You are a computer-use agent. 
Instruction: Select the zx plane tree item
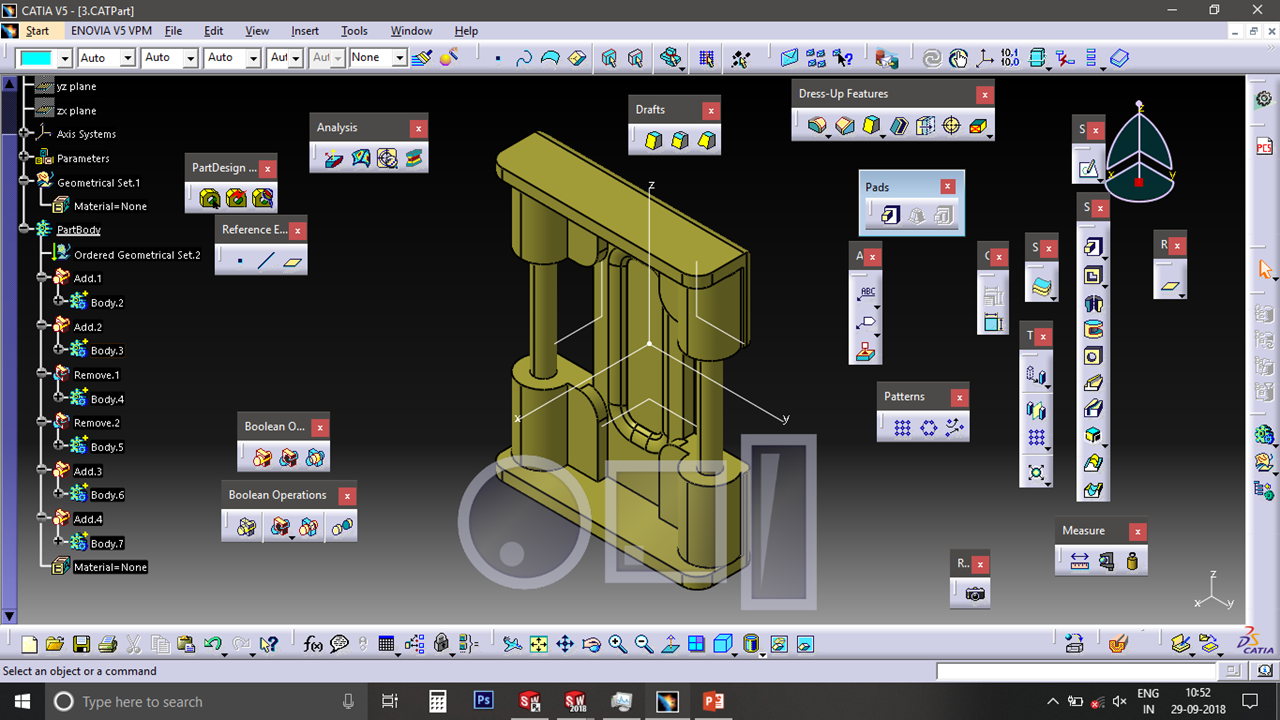pos(77,111)
